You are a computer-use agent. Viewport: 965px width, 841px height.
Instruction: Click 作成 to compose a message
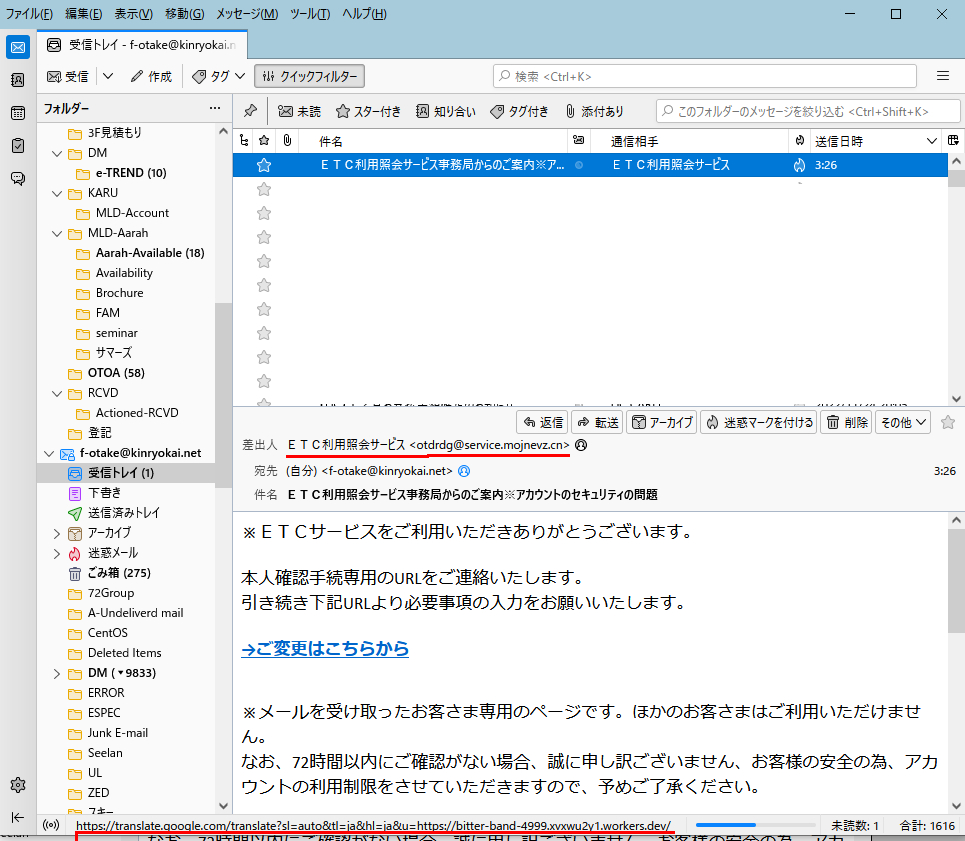[151, 76]
